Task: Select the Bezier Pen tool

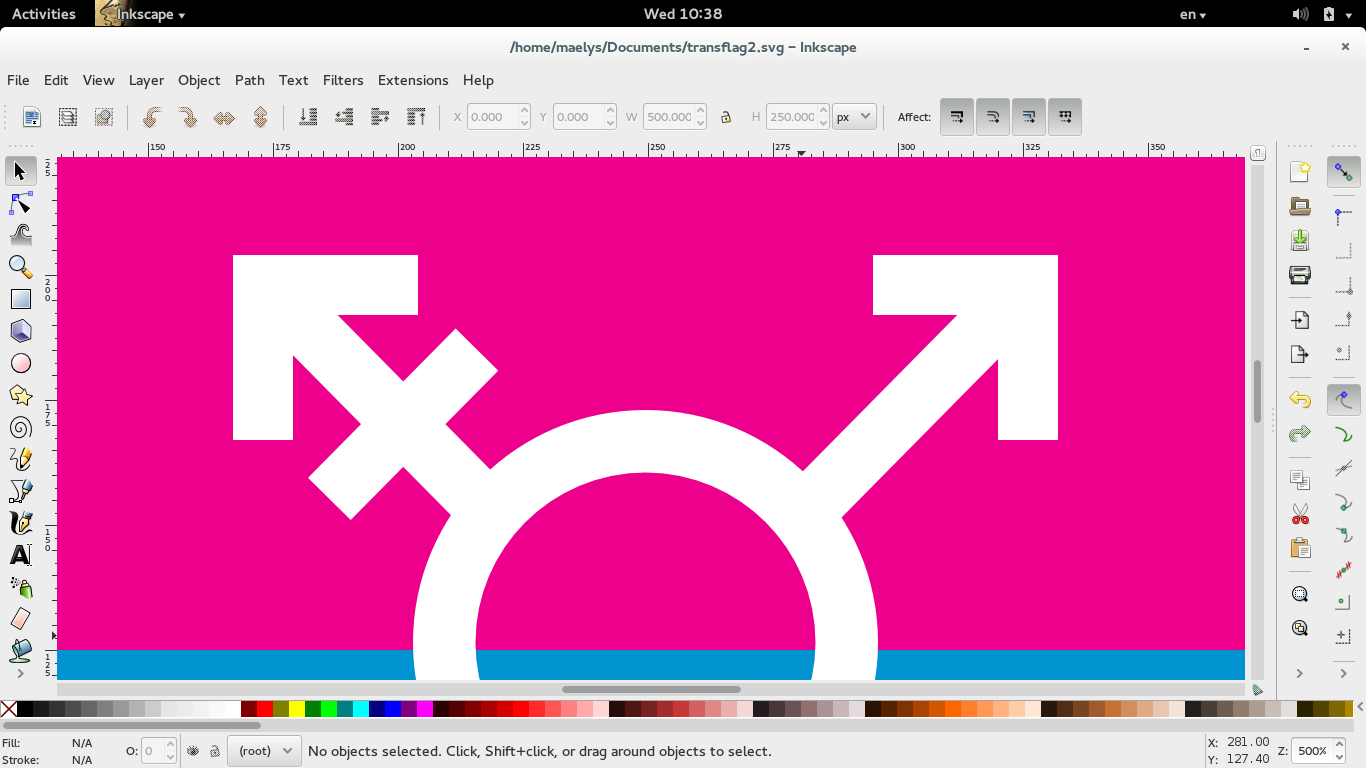Action: [20, 491]
